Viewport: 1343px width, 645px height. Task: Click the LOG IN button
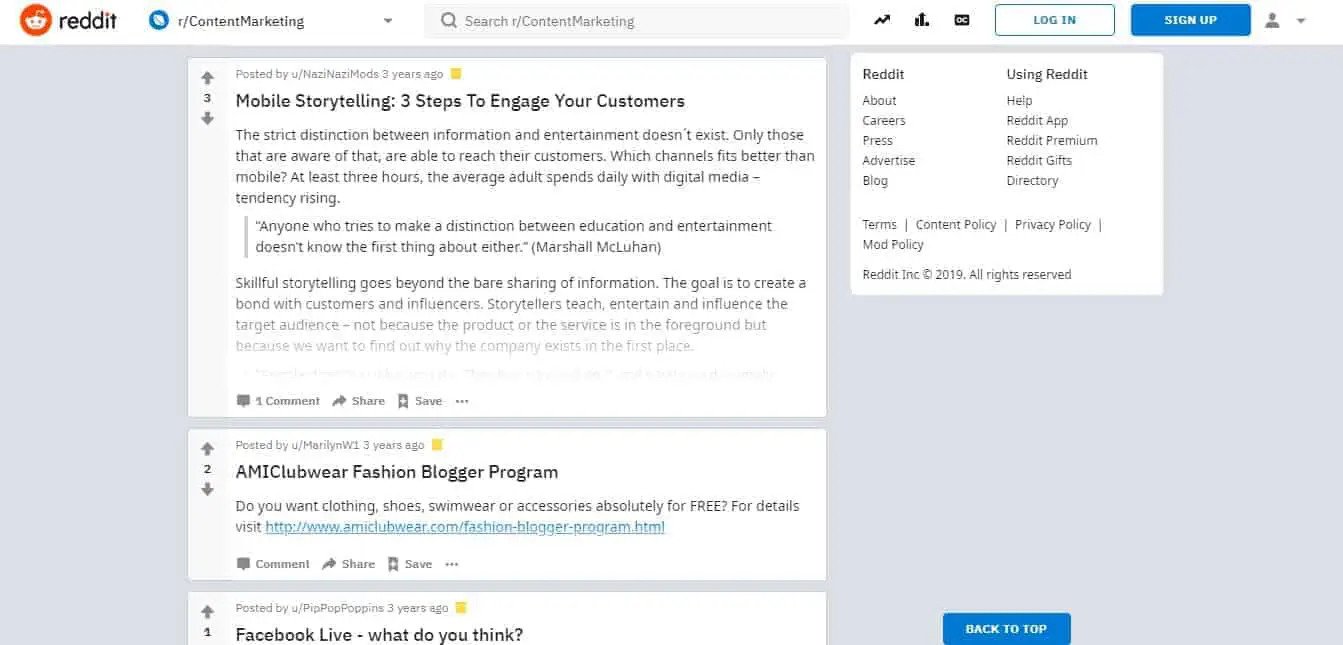pos(1054,20)
